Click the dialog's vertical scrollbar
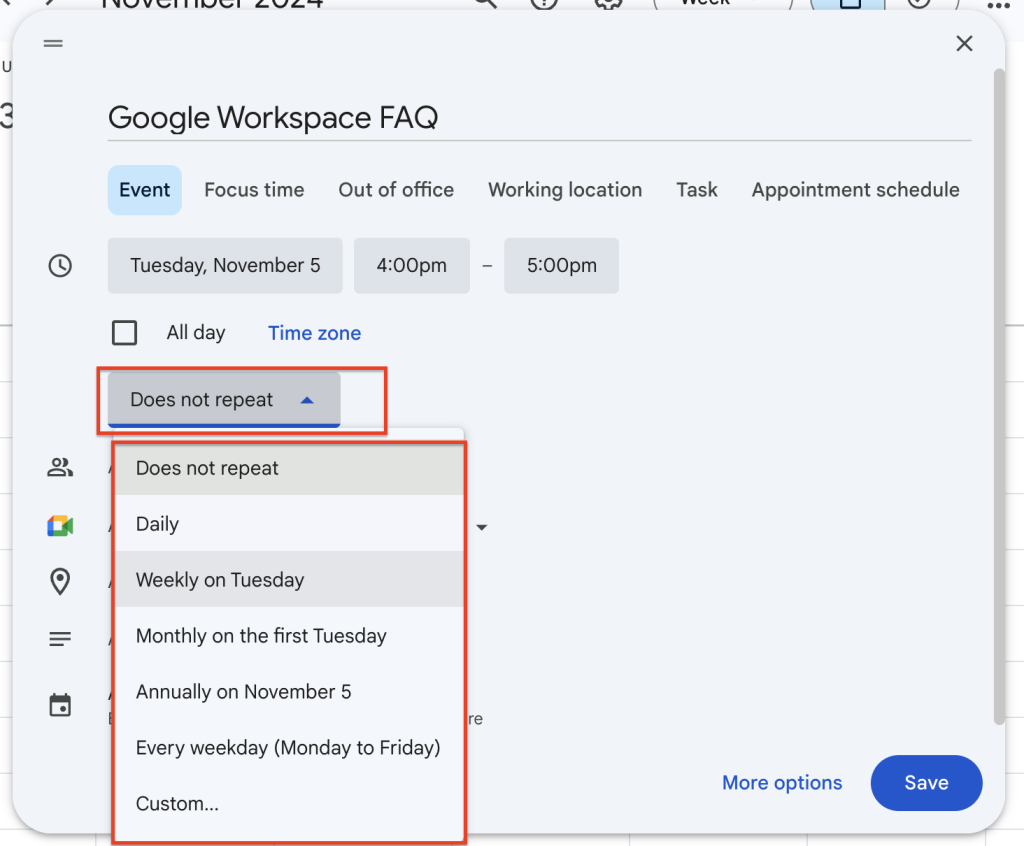 pyautogui.click(x=999, y=395)
